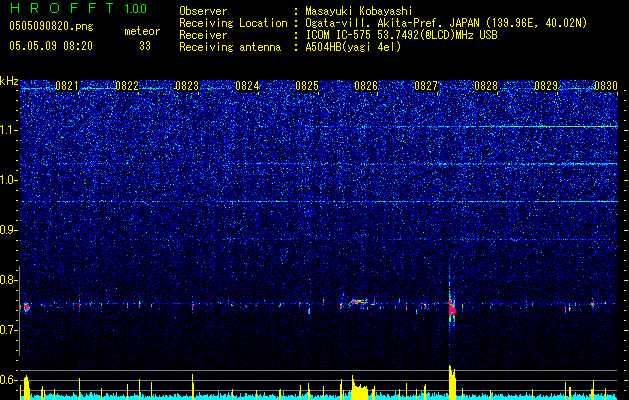Click the 0821 time marker
The image size is (629, 400).
[67, 86]
